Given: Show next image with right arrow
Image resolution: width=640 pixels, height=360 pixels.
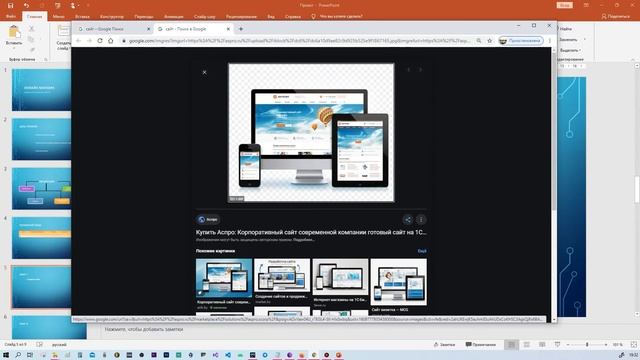Looking at the screenshot, I should (x=420, y=70).
